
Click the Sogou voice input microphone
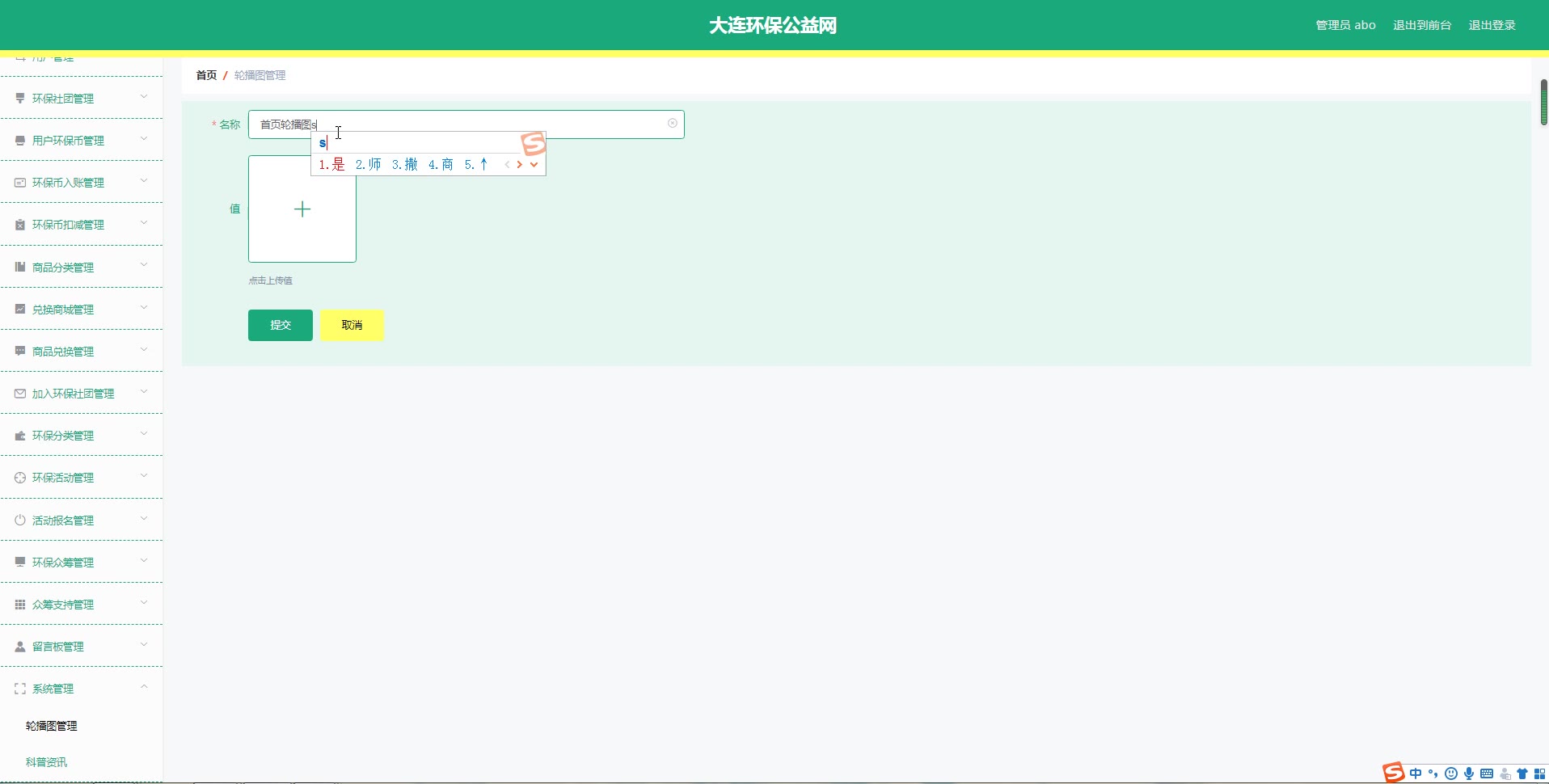tap(1469, 773)
